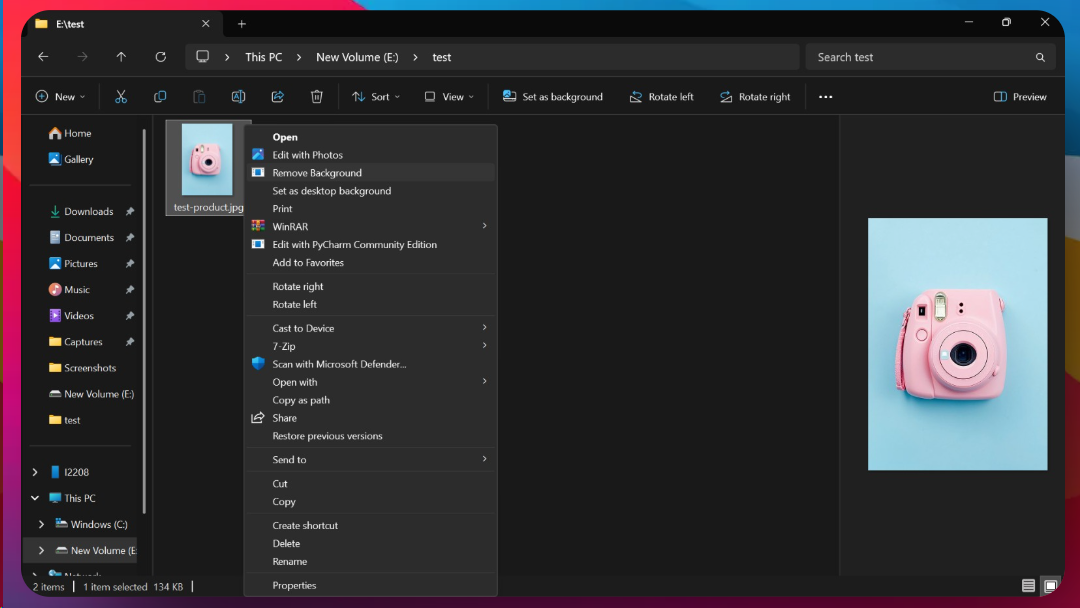
Task: Click the Rename icon on the toolbar
Action: (238, 96)
